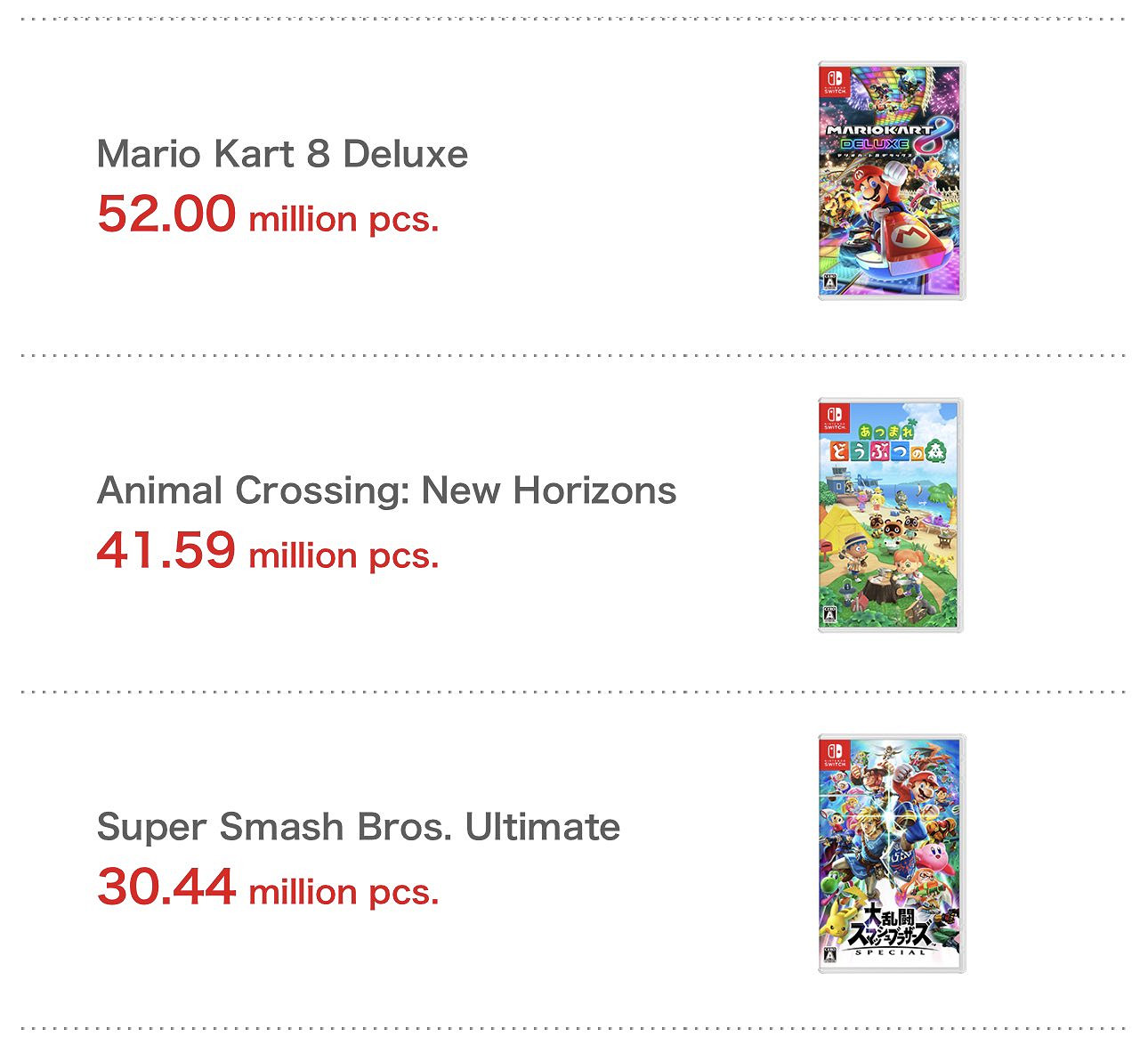1148x1037 pixels.
Task: Click Switch logo on Mario Kart cover
Action: pos(835,81)
